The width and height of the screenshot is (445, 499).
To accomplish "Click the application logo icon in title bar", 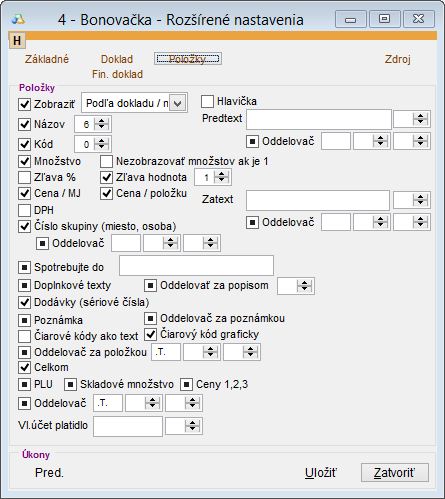I will click(18, 20).
